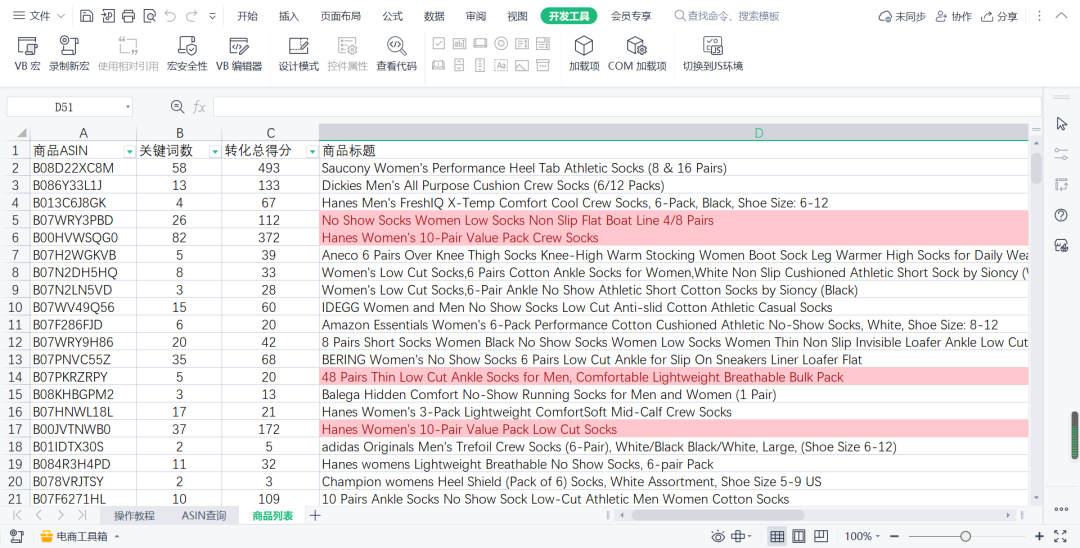Open 文件 menu dropdown
Image resolution: width=1080 pixels, height=548 pixels.
[x=39, y=16]
